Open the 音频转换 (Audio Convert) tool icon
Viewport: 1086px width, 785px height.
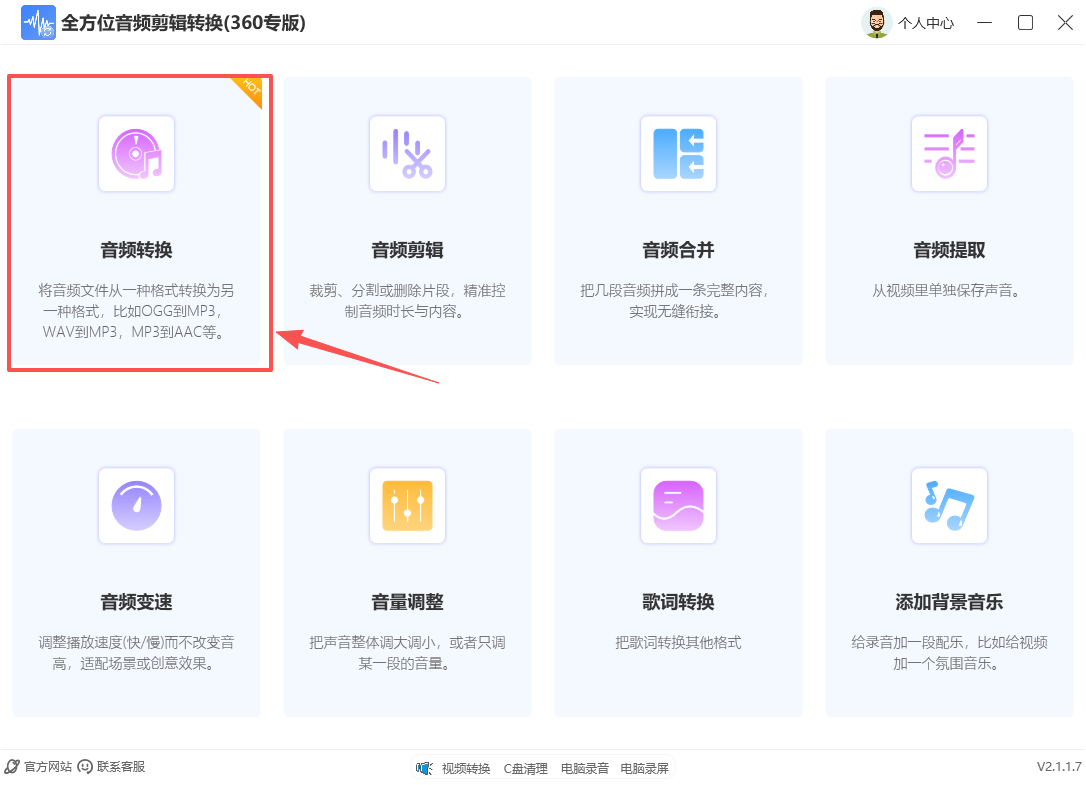point(136,153)
